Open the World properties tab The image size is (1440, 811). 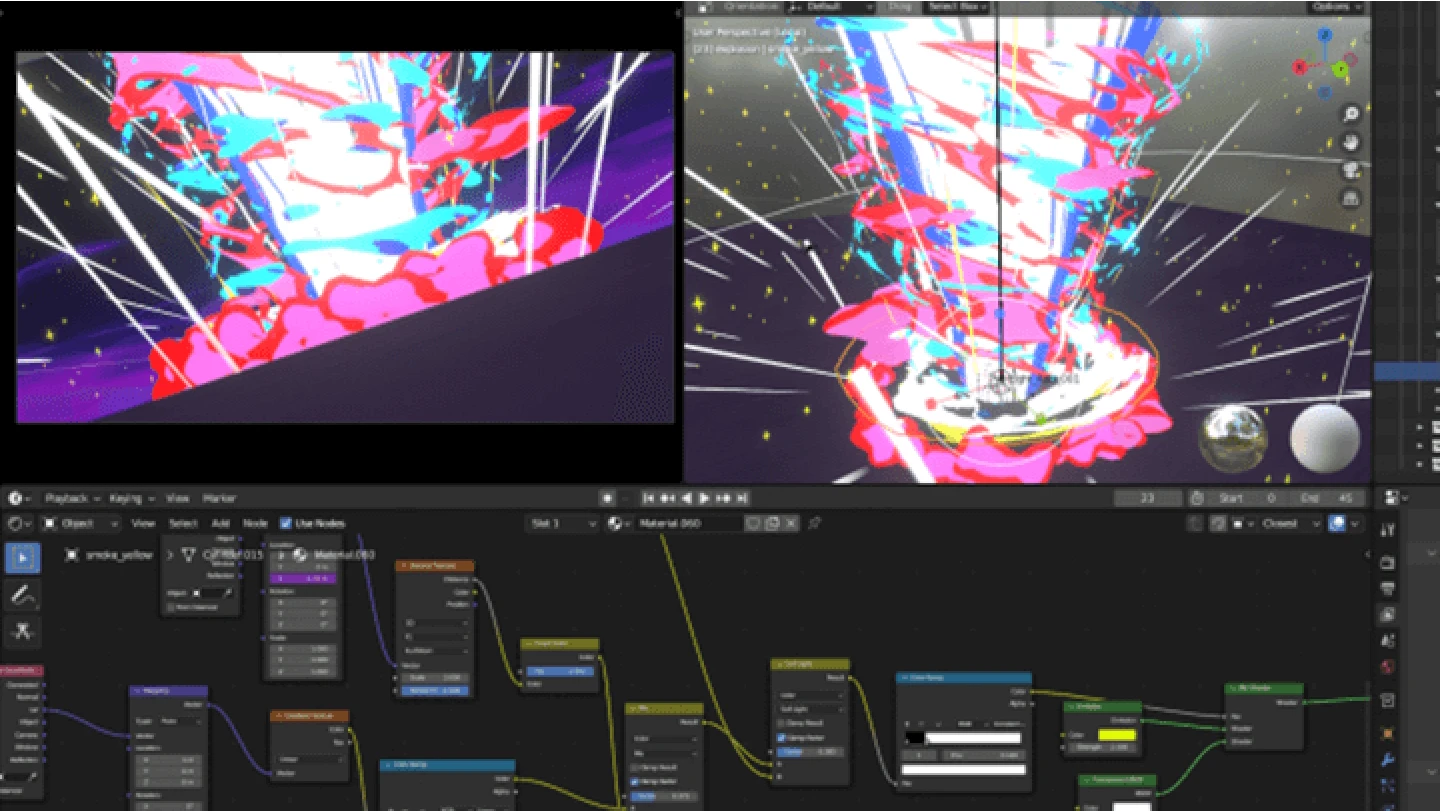[x=1387, y=667]
